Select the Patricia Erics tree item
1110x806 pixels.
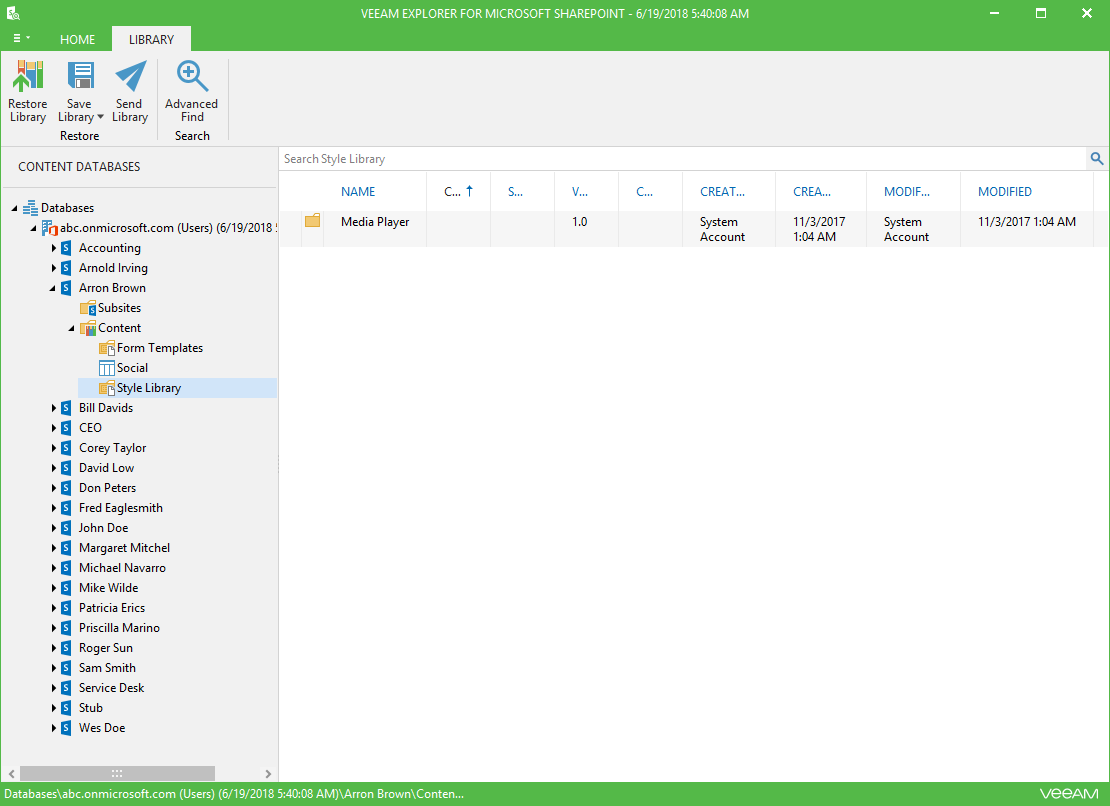(x=112, y=608)
